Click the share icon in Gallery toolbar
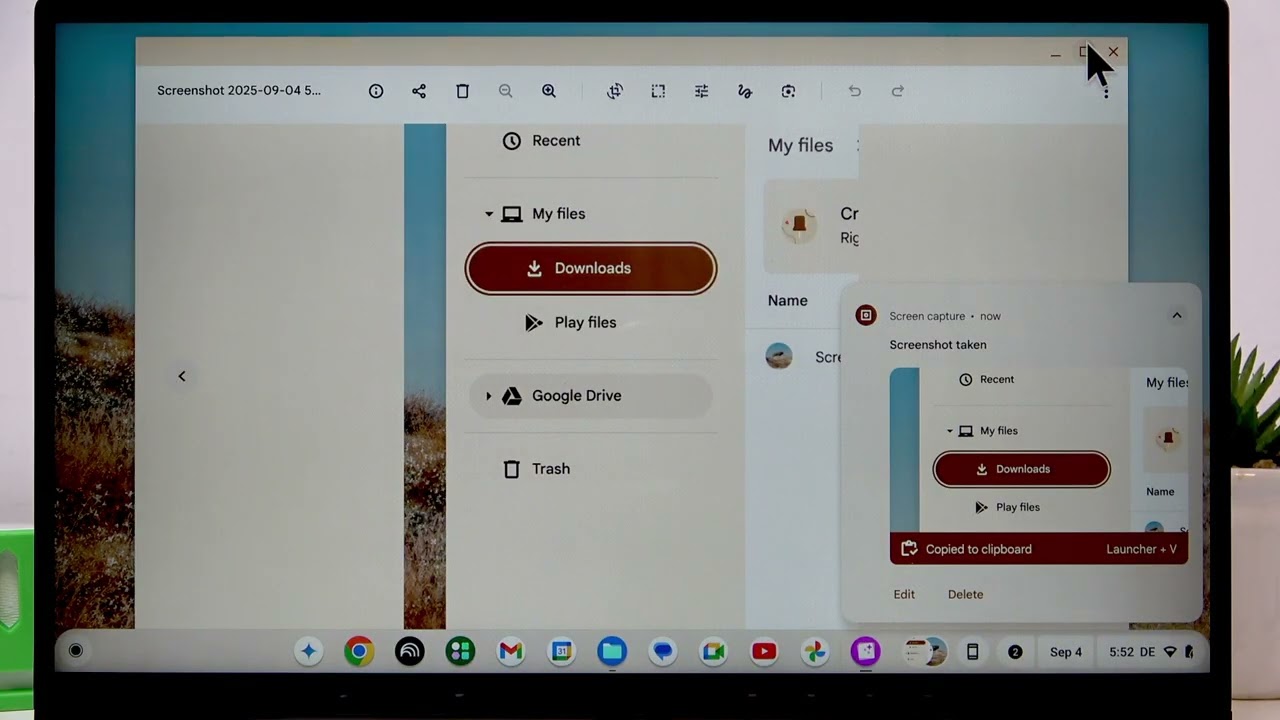This screenshot has width=1280, height=720. 419,91
